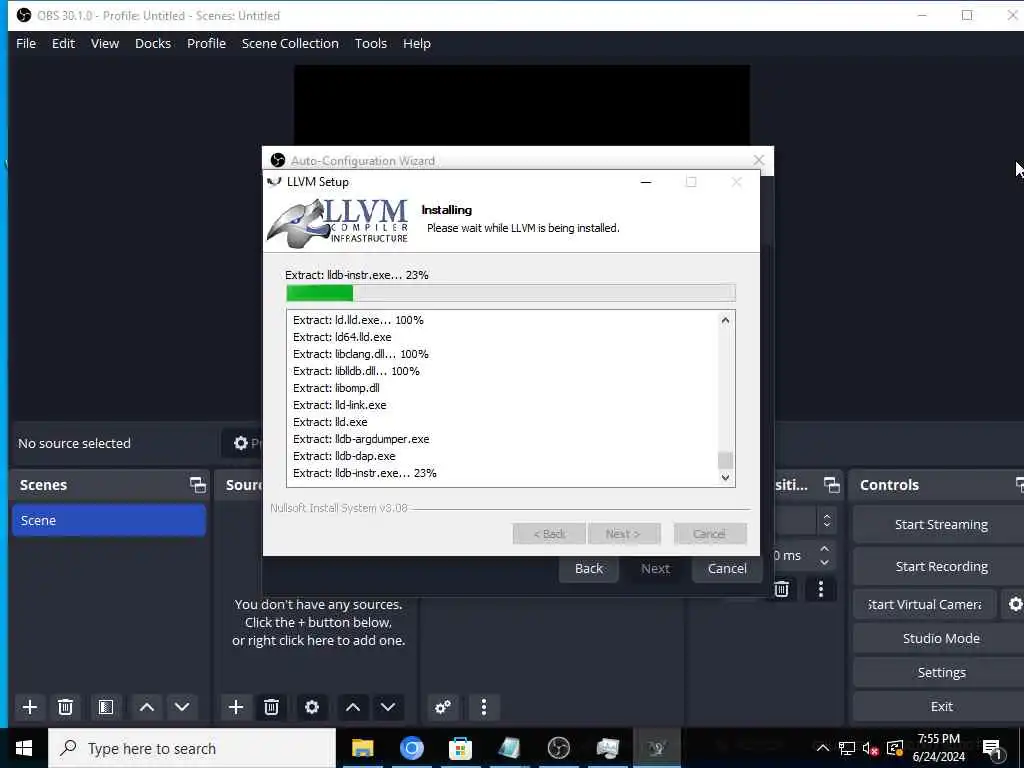Open File Explorer from the taskbar
The height and width of the screenshot is (768, 1024).
point(362,748)
